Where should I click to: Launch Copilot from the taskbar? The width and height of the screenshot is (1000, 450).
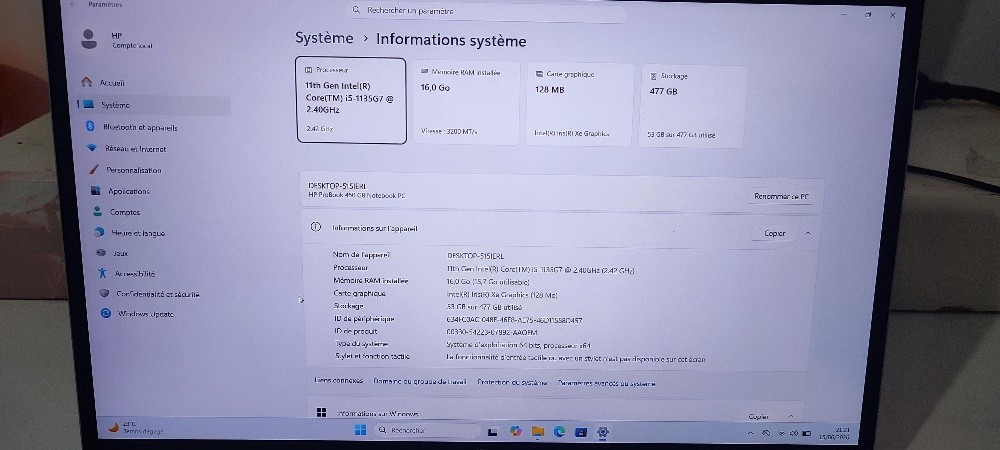pyautogui.click(x=516, y=432)
